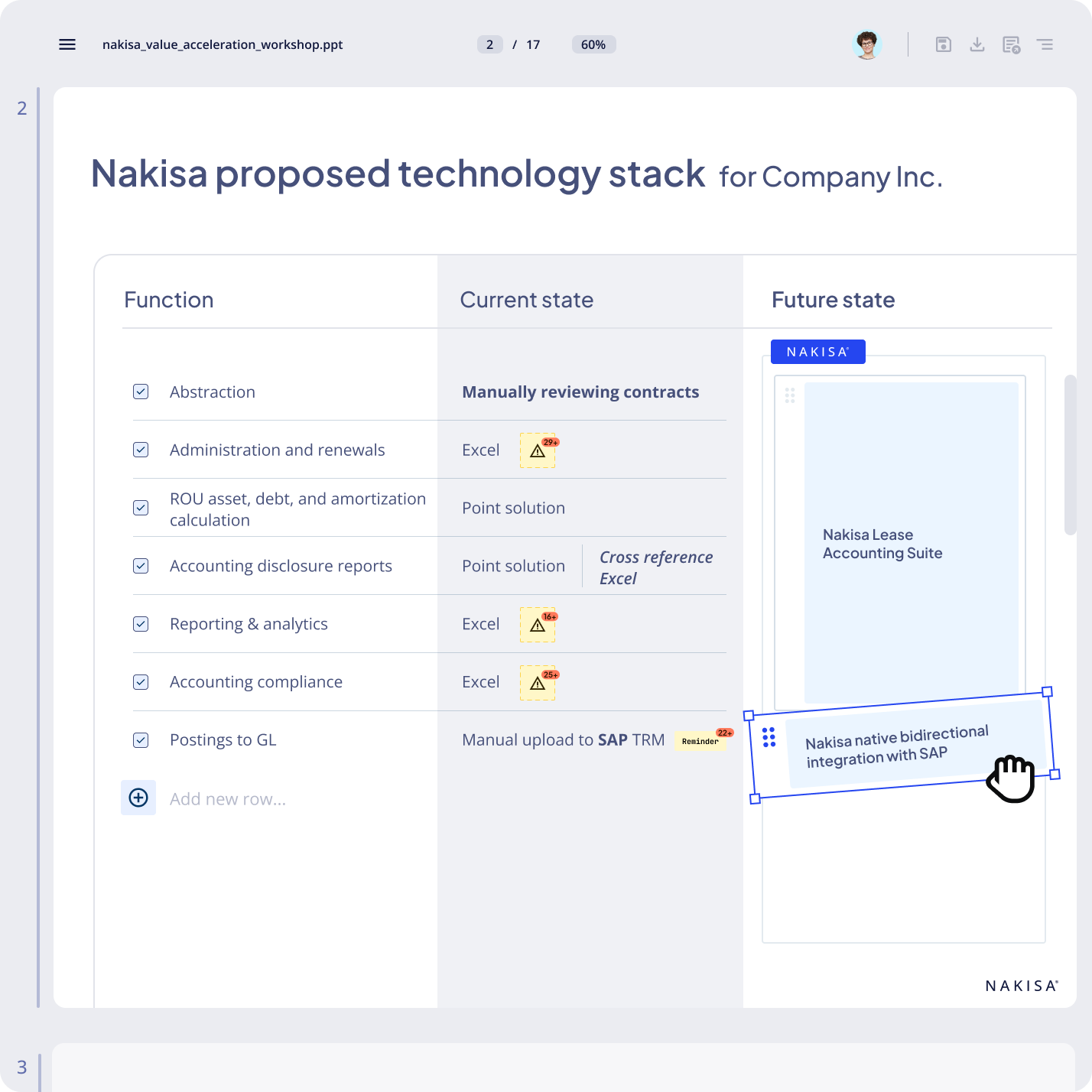The height and width of the screenshot is (1092, 1092).
Task: Toggle Reporting & analytics checkbox
Action: [x=141, y=624]
